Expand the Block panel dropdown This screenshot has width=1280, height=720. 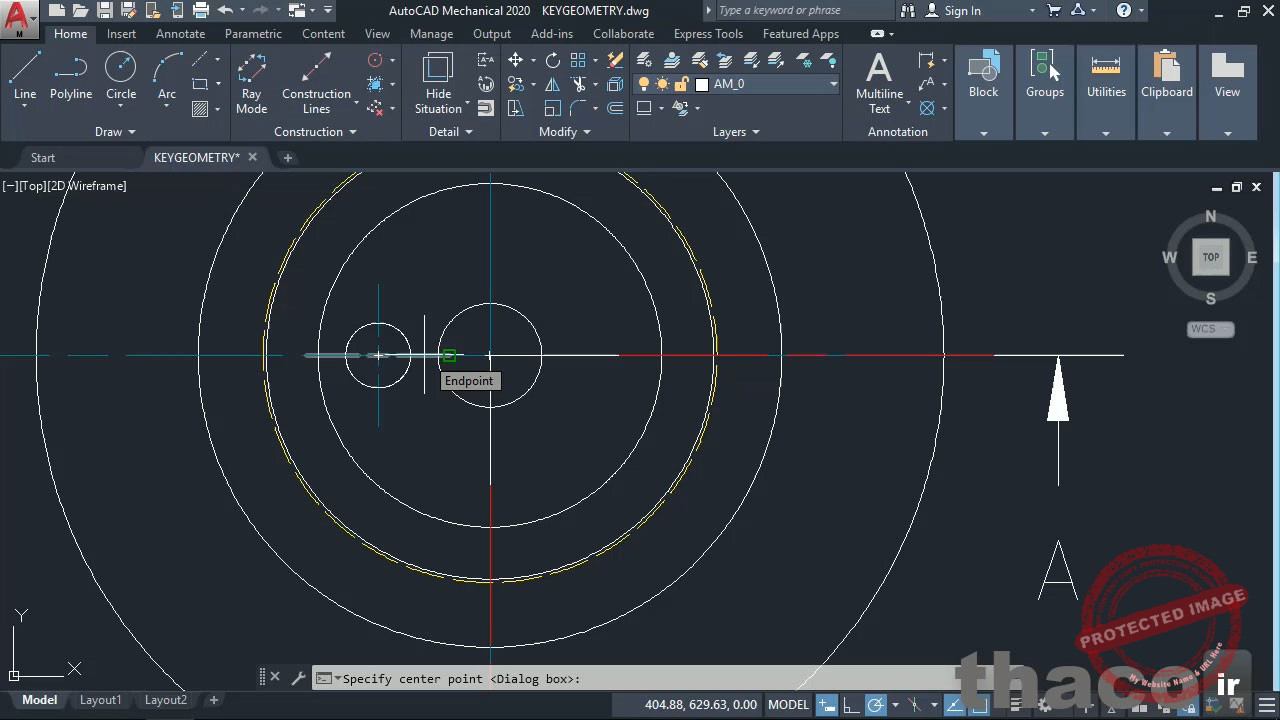click(983, 133)
